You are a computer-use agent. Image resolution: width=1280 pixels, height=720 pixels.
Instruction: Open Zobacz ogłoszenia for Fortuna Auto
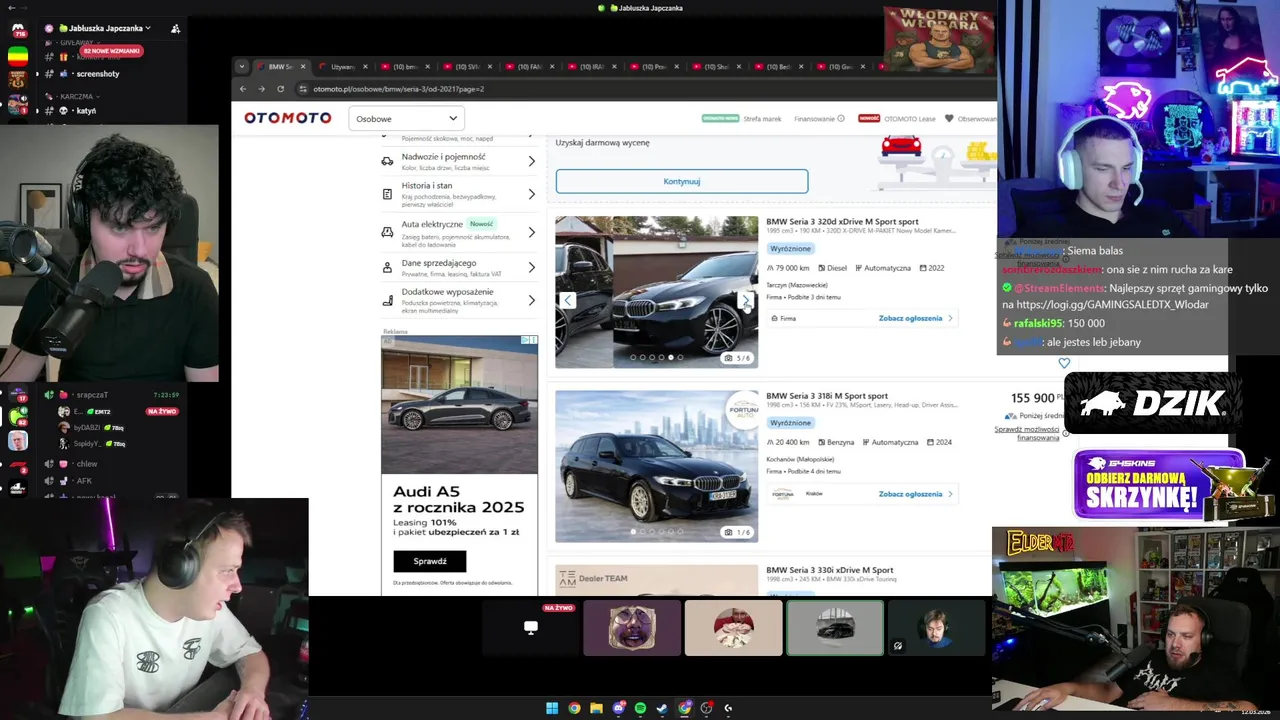coord(915,494)
